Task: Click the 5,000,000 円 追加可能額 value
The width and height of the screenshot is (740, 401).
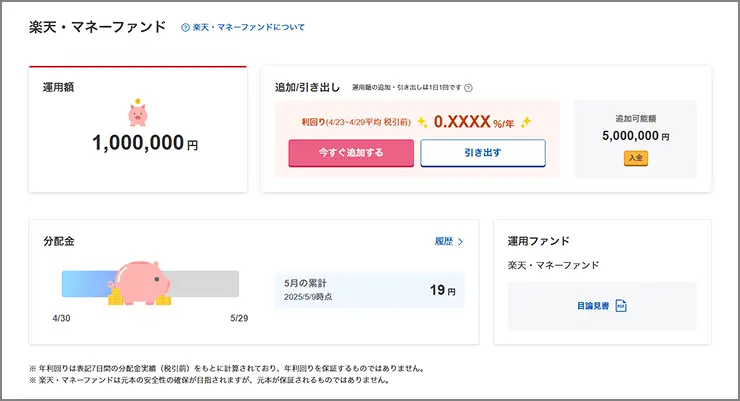Action: coord(636,136)
